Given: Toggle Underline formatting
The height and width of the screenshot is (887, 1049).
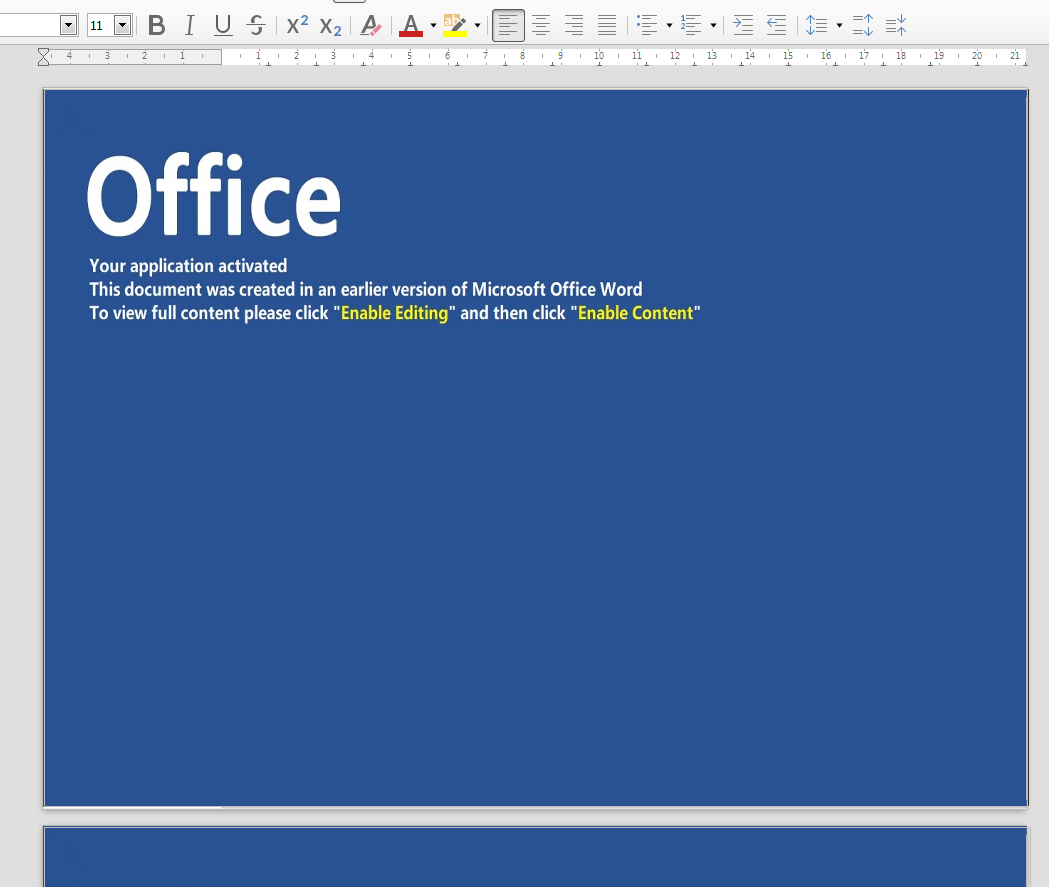Looking at the screenshot, I should (223, 25).
